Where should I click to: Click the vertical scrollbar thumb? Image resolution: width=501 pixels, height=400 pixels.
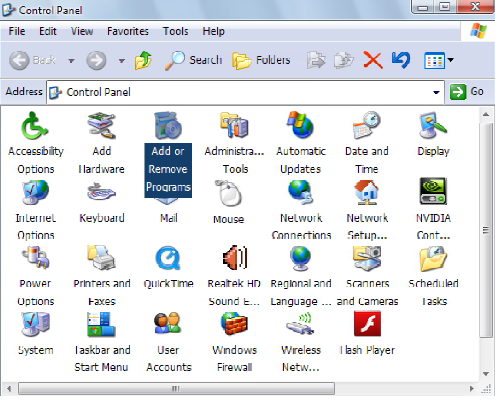(x=486, y=230)
